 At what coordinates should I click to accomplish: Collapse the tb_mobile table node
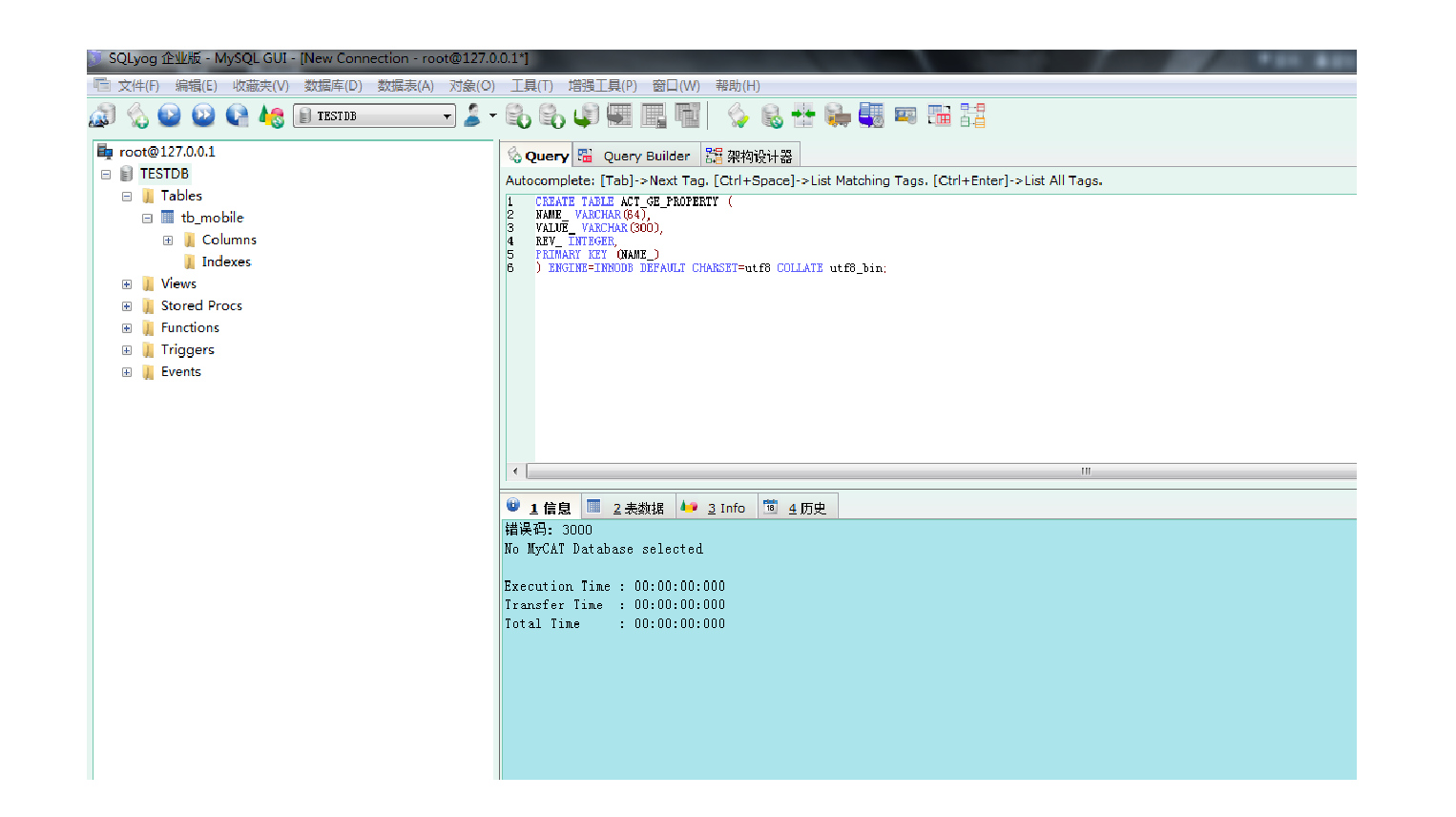pos(147,219)
